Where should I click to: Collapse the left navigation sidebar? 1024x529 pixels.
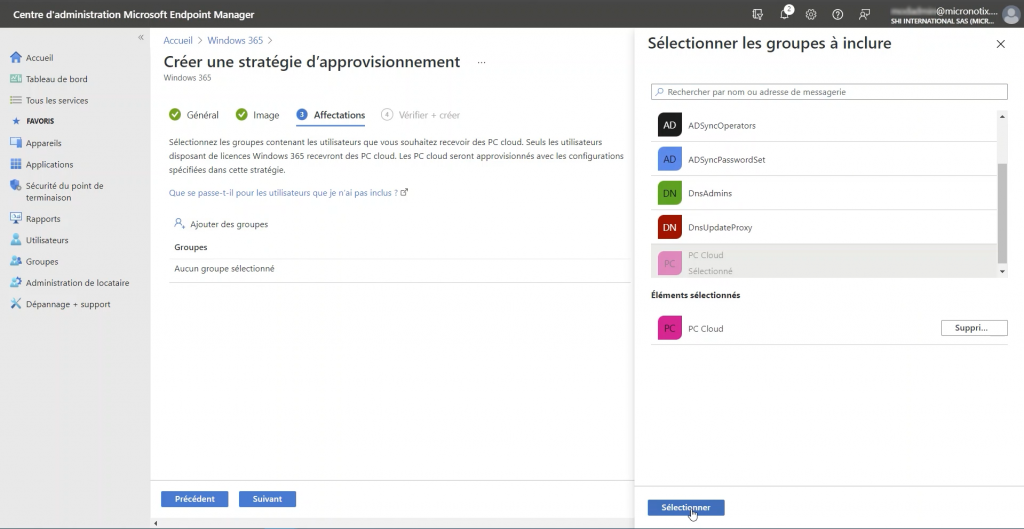(x=140, y=37)
